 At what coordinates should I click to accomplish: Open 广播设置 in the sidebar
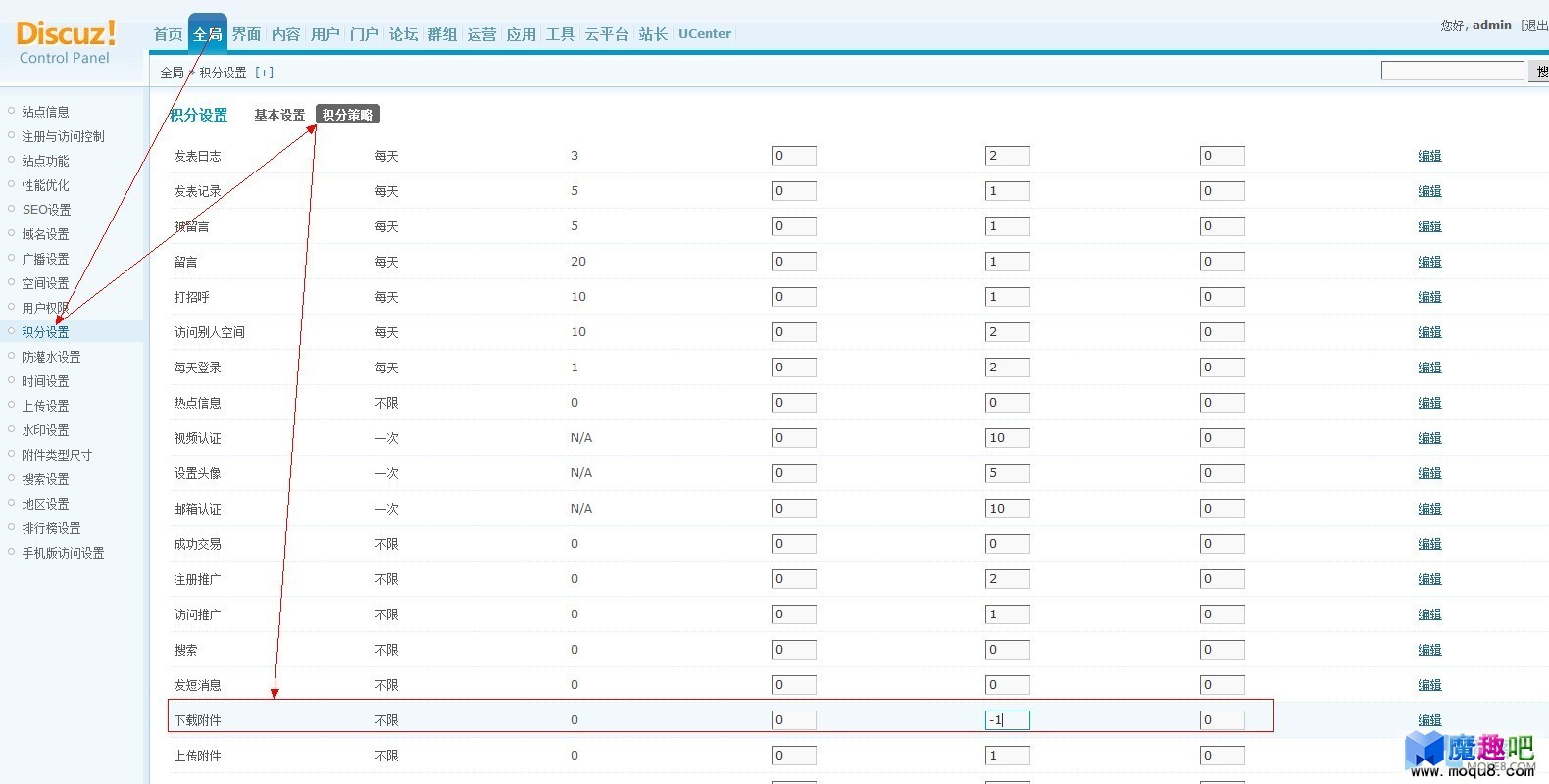pos(45,259)
